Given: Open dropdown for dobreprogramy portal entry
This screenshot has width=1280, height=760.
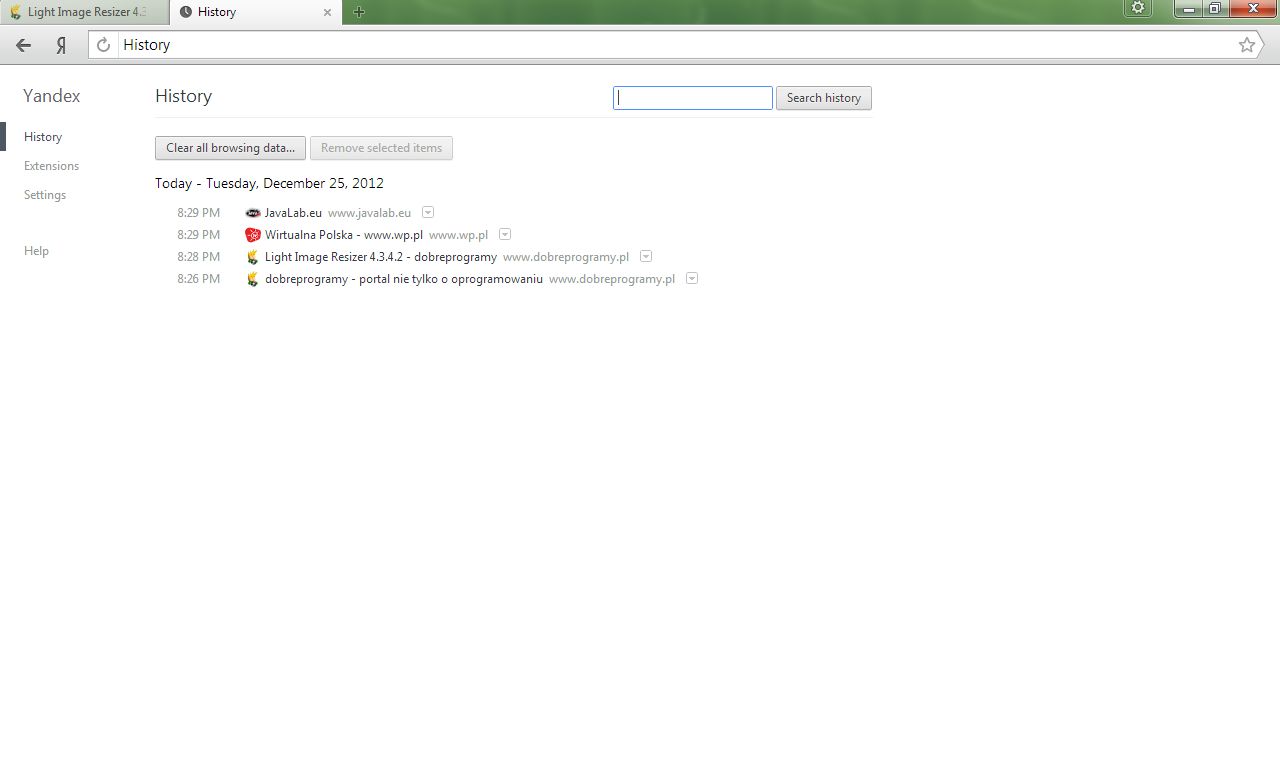Looking at the screenshot, I should point(692,278).
